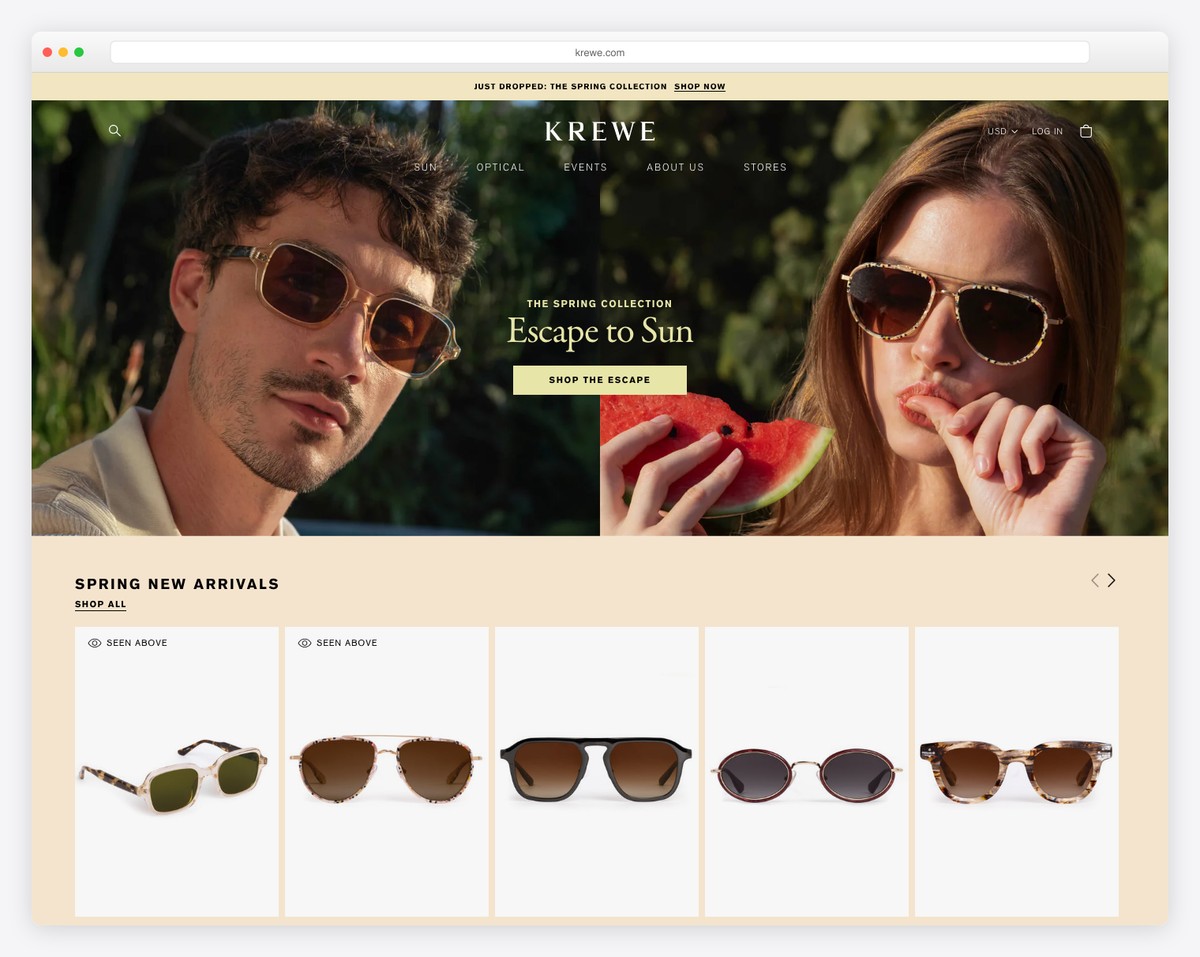Open the USD currency dropdown
This screenshot has height=957, width=1200.
[999, 131]
